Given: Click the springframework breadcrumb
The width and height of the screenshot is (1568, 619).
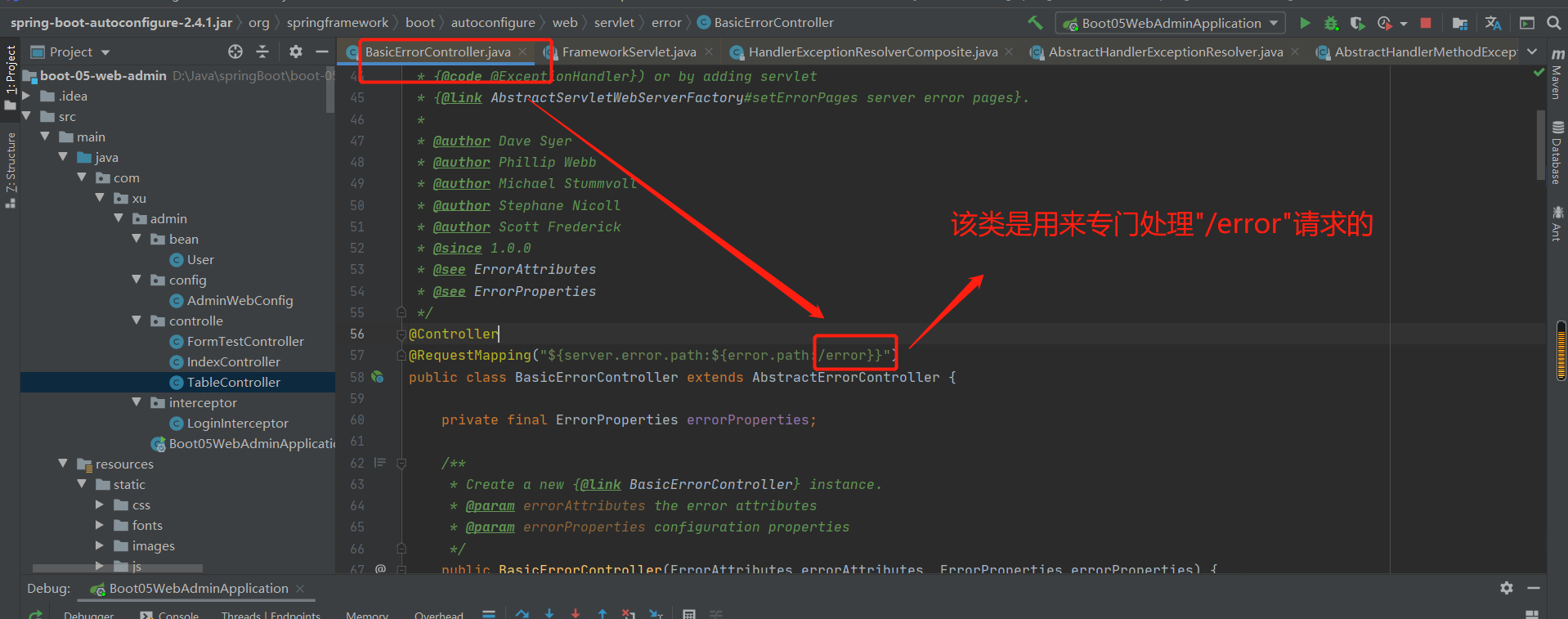Looking at the screenshot, I should click(x=338, y=23).
